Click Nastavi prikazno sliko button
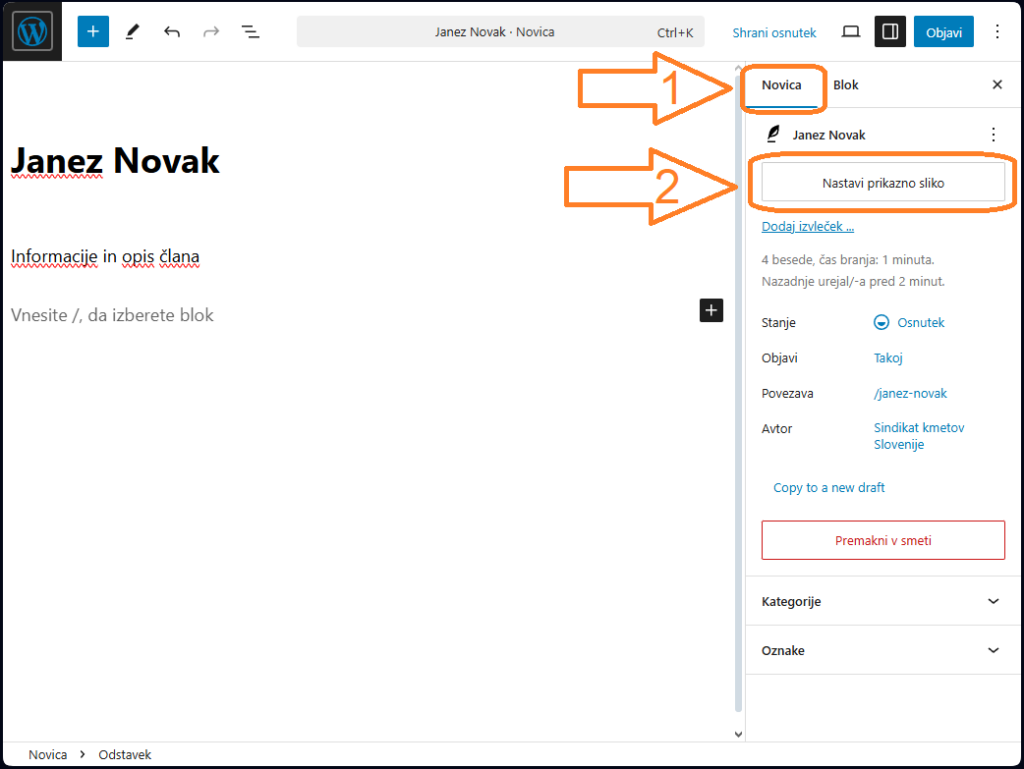This screenshot has height=769, width=1024. [882, 183]
